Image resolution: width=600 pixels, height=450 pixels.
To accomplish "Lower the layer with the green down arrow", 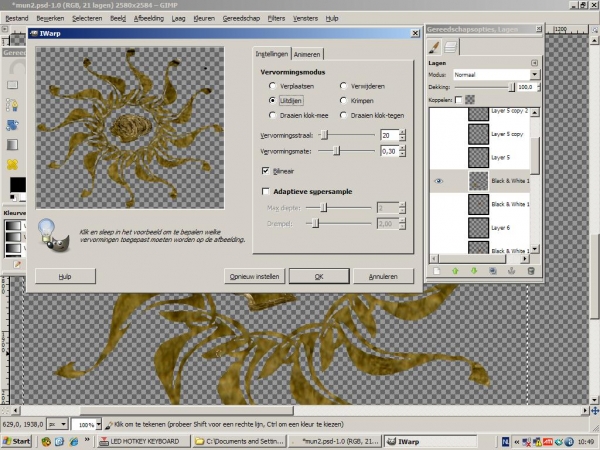I will pyautogui.click(x=474, y=271).
